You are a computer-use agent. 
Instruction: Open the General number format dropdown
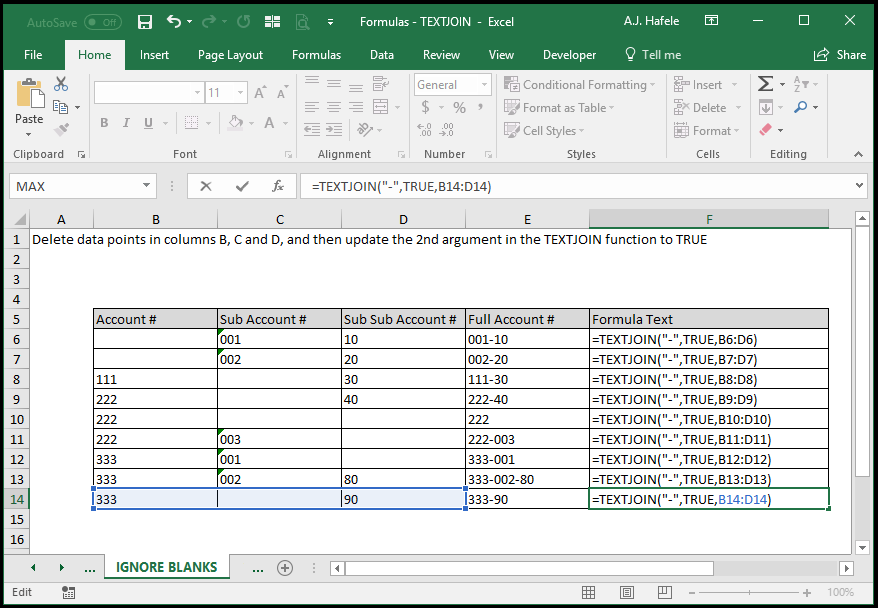(x=485, y=85)
